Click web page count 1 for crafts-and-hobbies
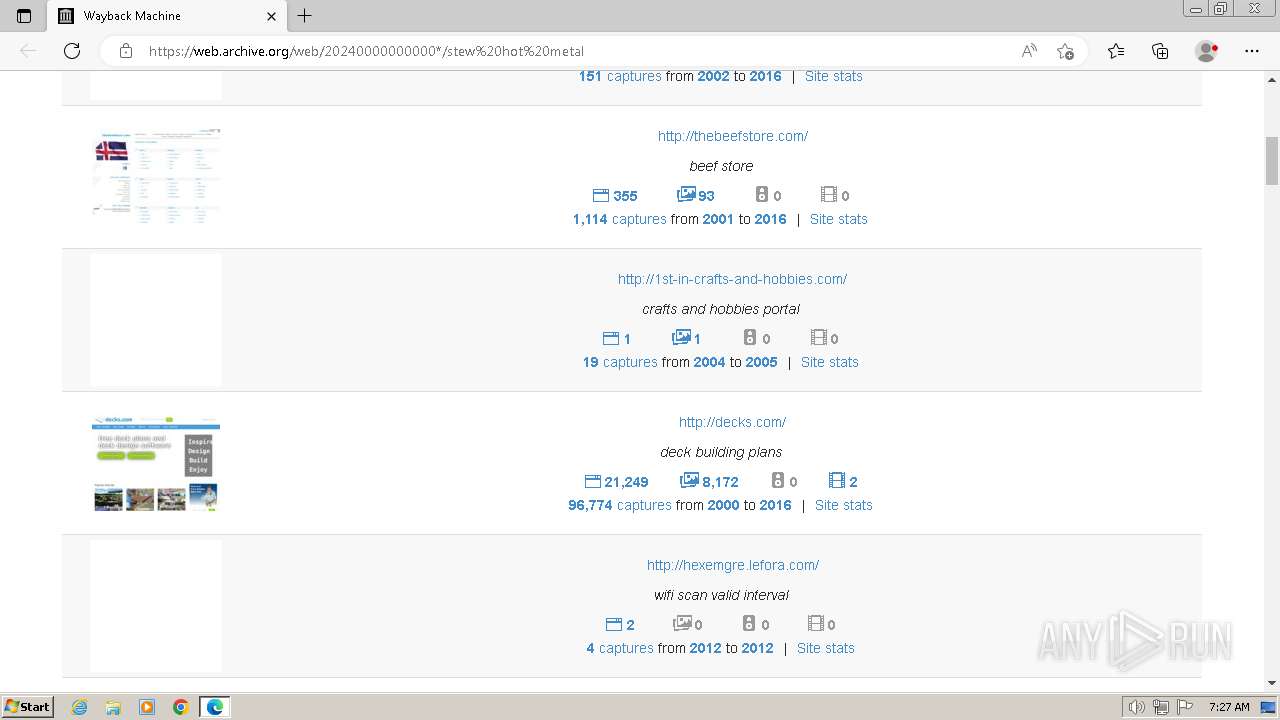The height and width of the screenshot is (720, 1280). pos(617,339)
